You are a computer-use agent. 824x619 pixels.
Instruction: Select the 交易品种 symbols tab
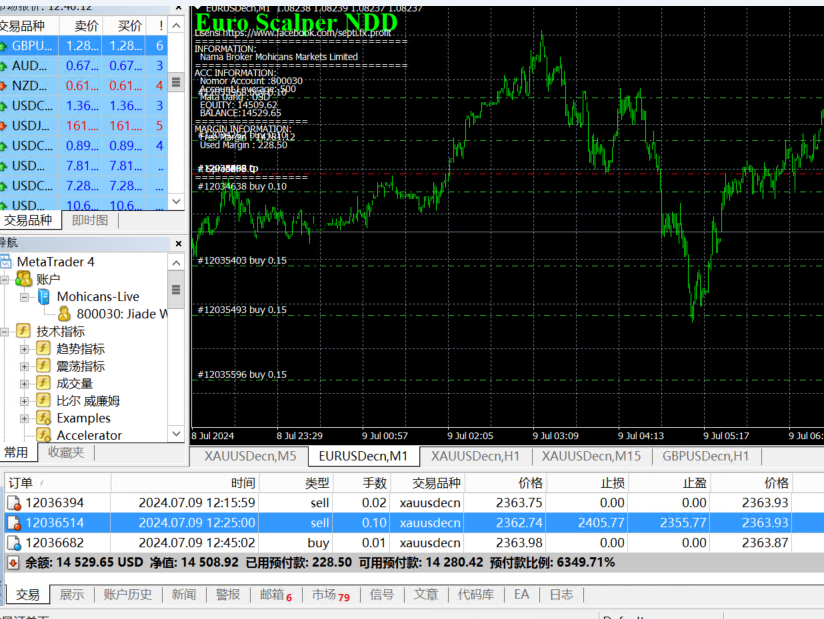[29, 220]
